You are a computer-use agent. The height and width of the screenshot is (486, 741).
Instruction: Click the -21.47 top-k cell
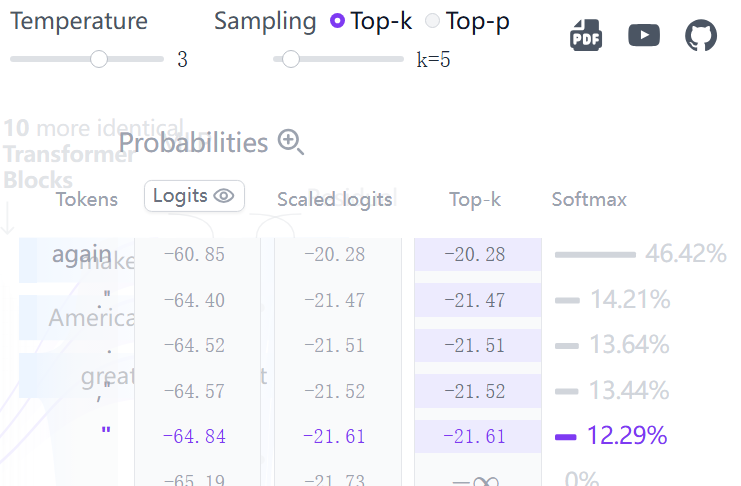(x=475, y=300)
